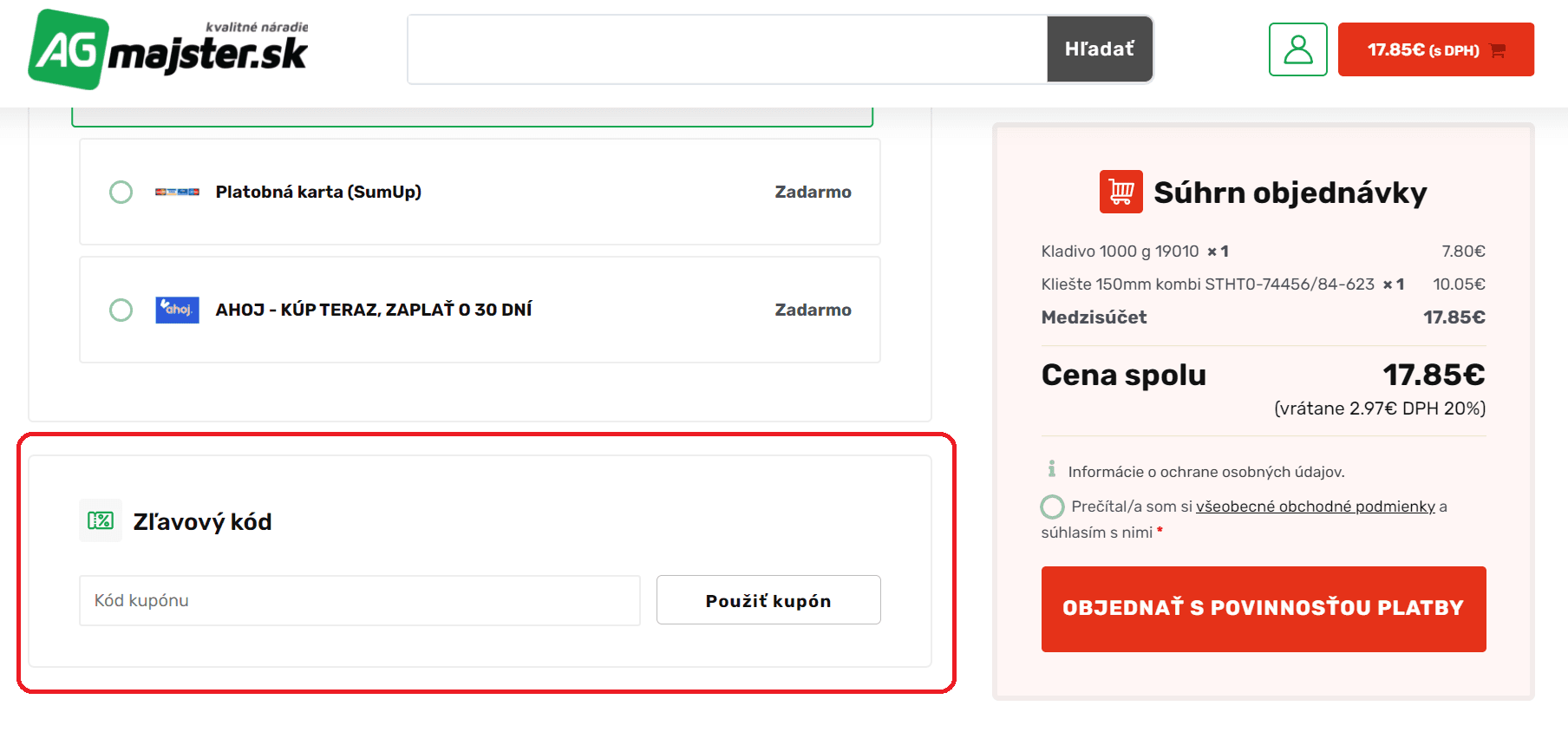Image resolution: width=1568 pixels, height=732 pixels.
Task: Click the SumUp card logos icon
Action: (177, 192)
